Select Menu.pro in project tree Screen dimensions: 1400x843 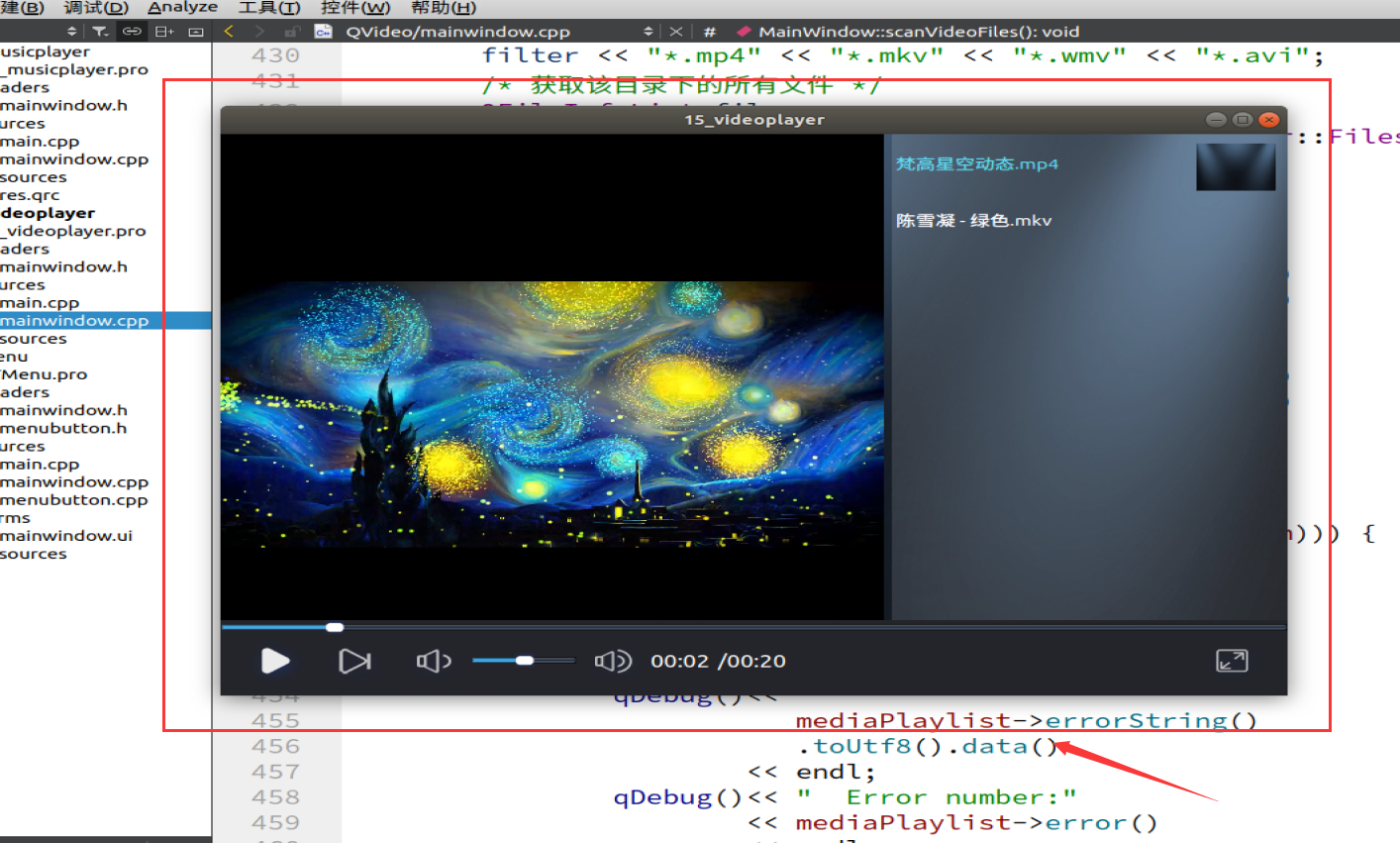coord(44,374)
